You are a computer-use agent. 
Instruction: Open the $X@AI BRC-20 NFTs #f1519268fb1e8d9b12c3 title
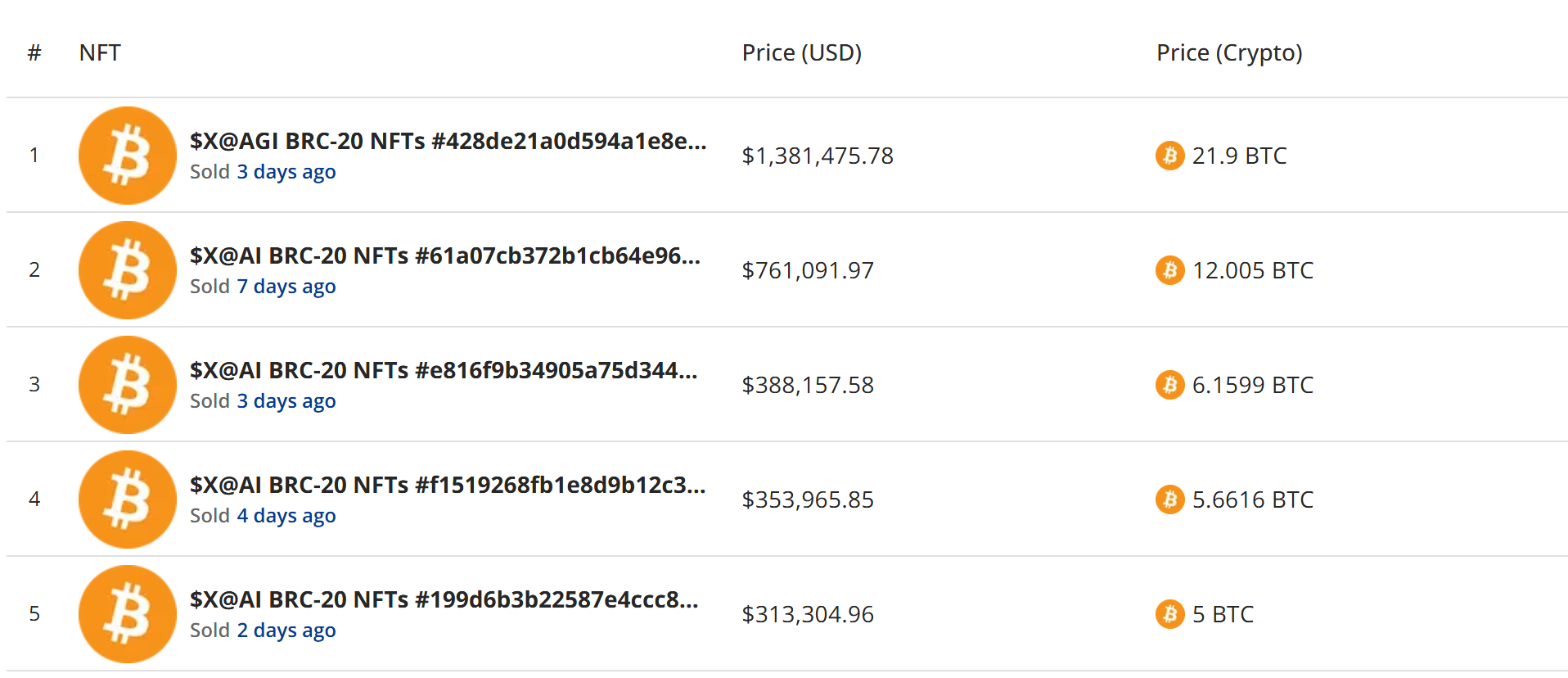click(x=448, y=485)
